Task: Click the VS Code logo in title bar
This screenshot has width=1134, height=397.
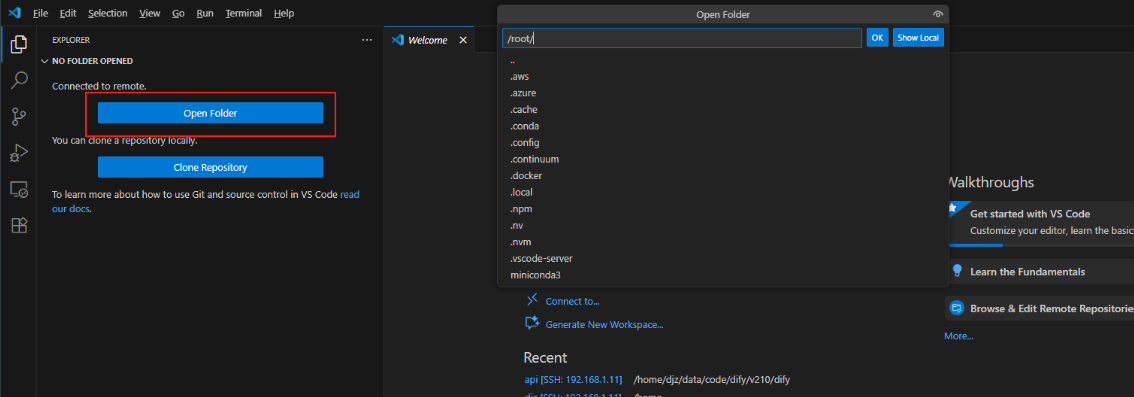Action: (x=14, y=13)
